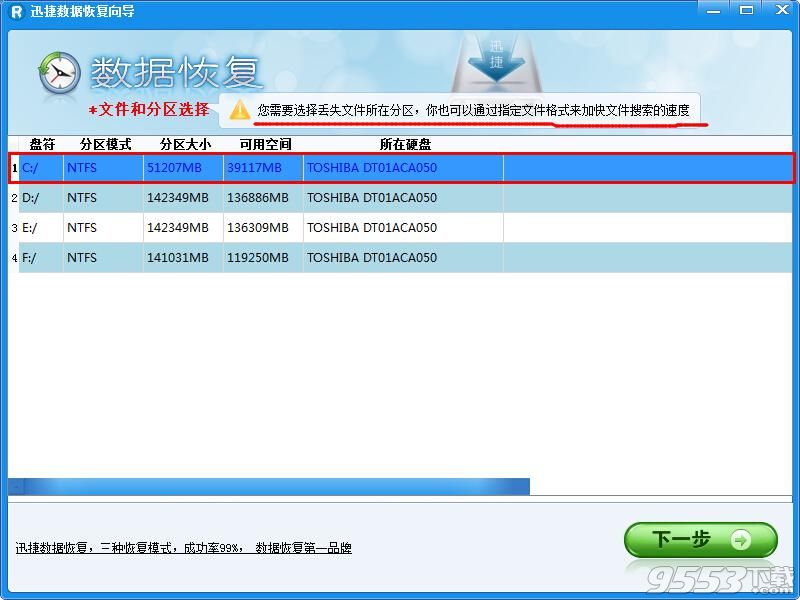Click the 分区大小 column header
The width and height of the screenshot is (800, 600).
[185, 144]
